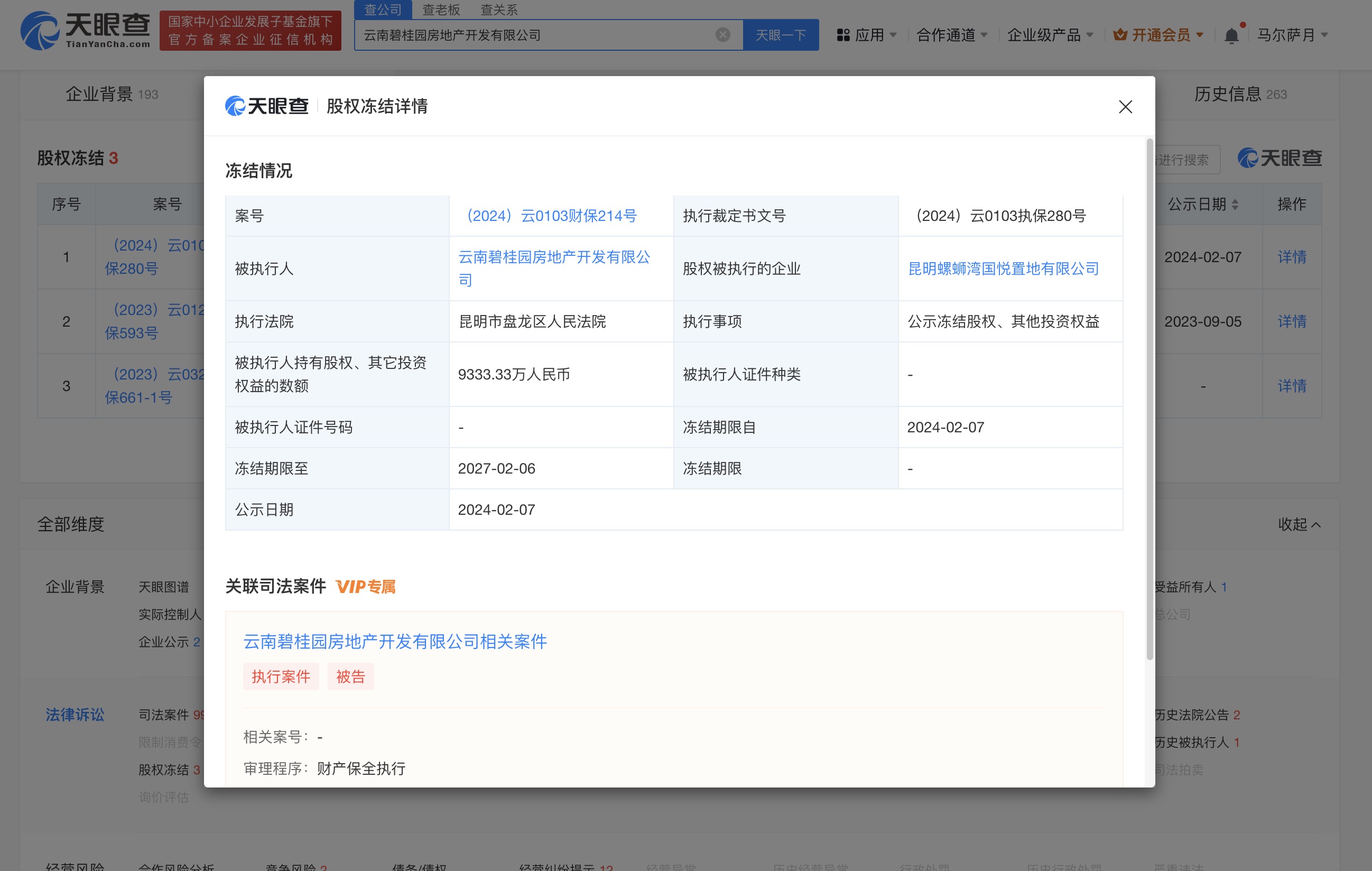Expand the 合作通道 dropdown
The height and width of the screenshot is (871, 1372).
point(951,35)
